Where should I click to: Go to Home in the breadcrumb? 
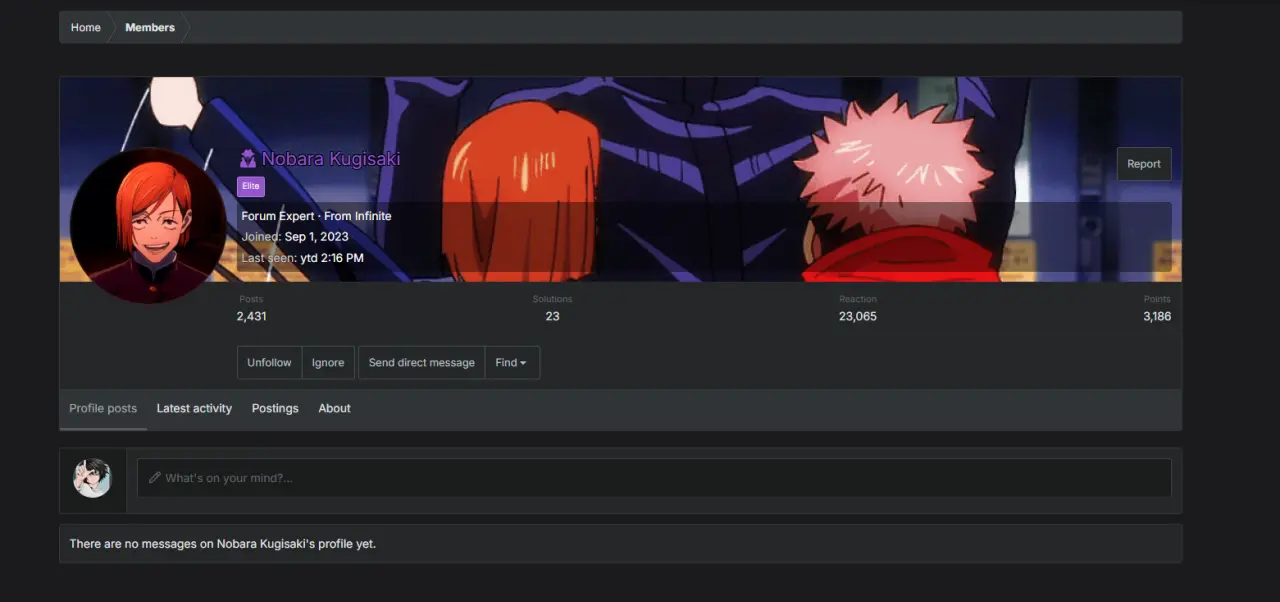pyautogui.click(x=86, y=27)
